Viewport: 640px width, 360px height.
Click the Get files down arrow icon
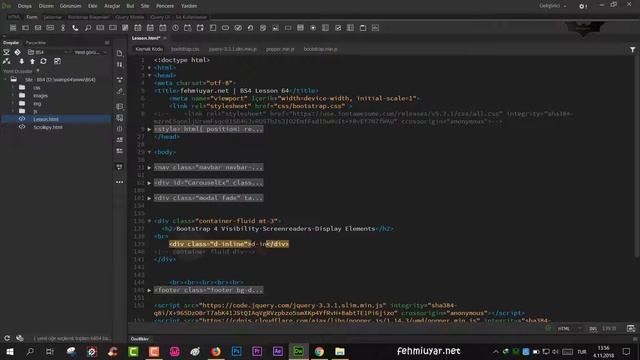coord(22,61)
